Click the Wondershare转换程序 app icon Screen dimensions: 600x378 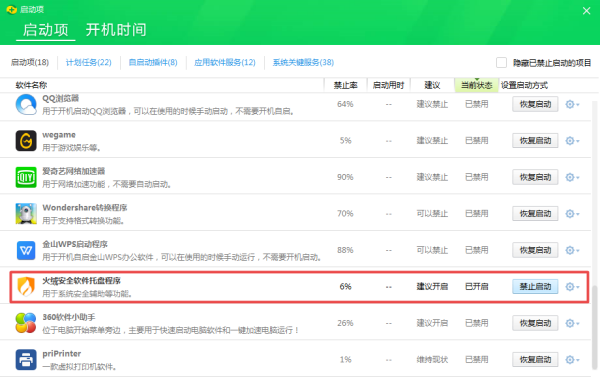(26, 213)
